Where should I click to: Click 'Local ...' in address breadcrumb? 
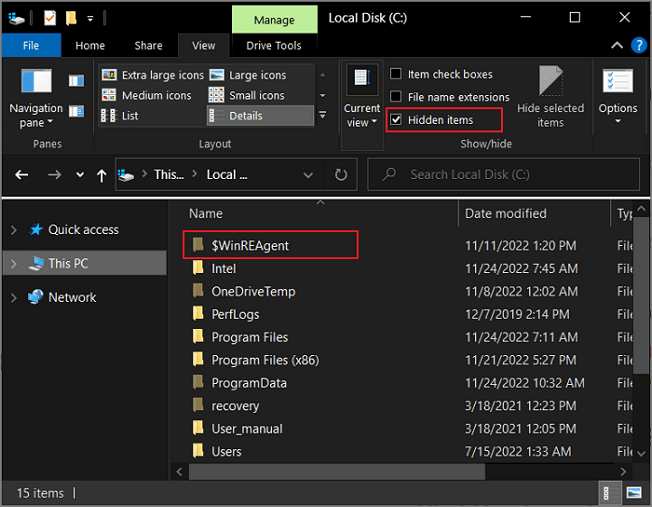pos(227,175)
